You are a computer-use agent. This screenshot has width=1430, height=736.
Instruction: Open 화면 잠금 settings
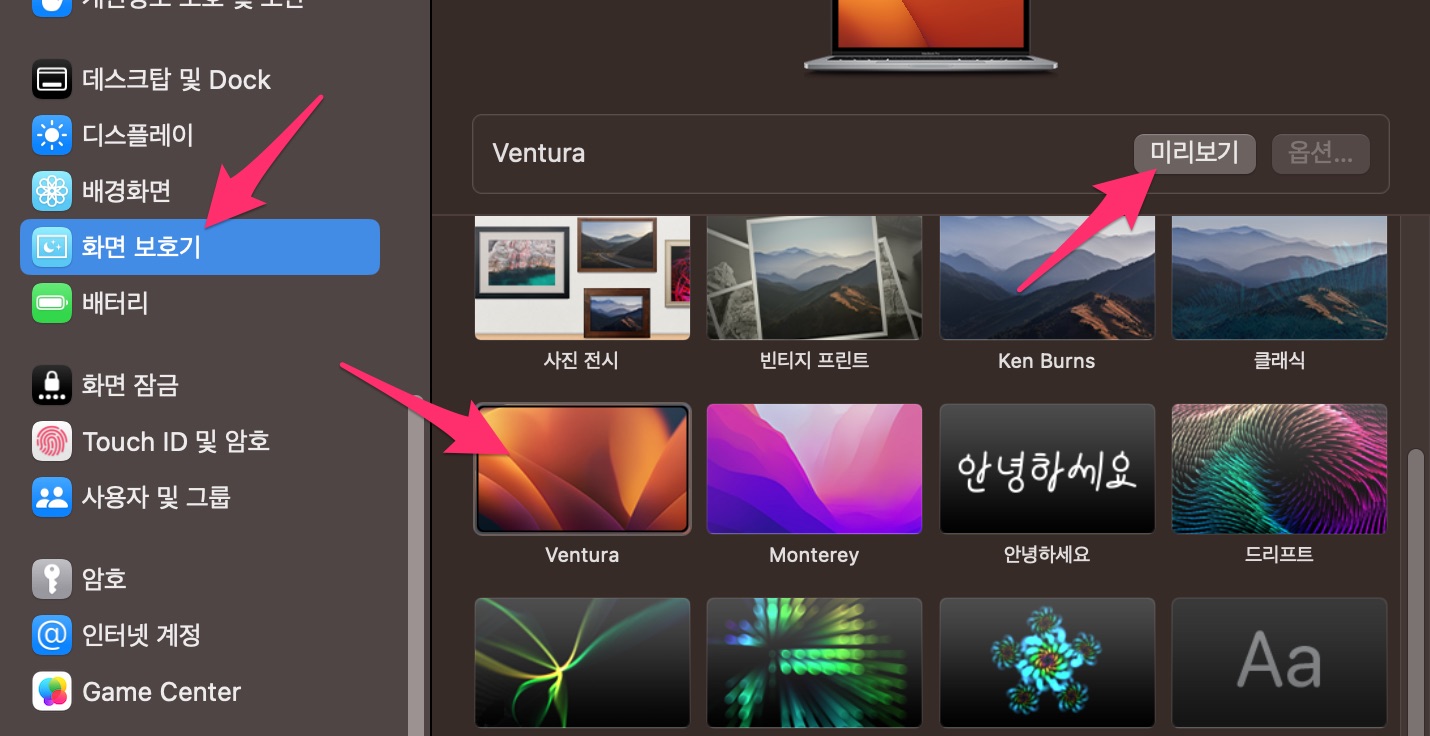coord(200,385)
